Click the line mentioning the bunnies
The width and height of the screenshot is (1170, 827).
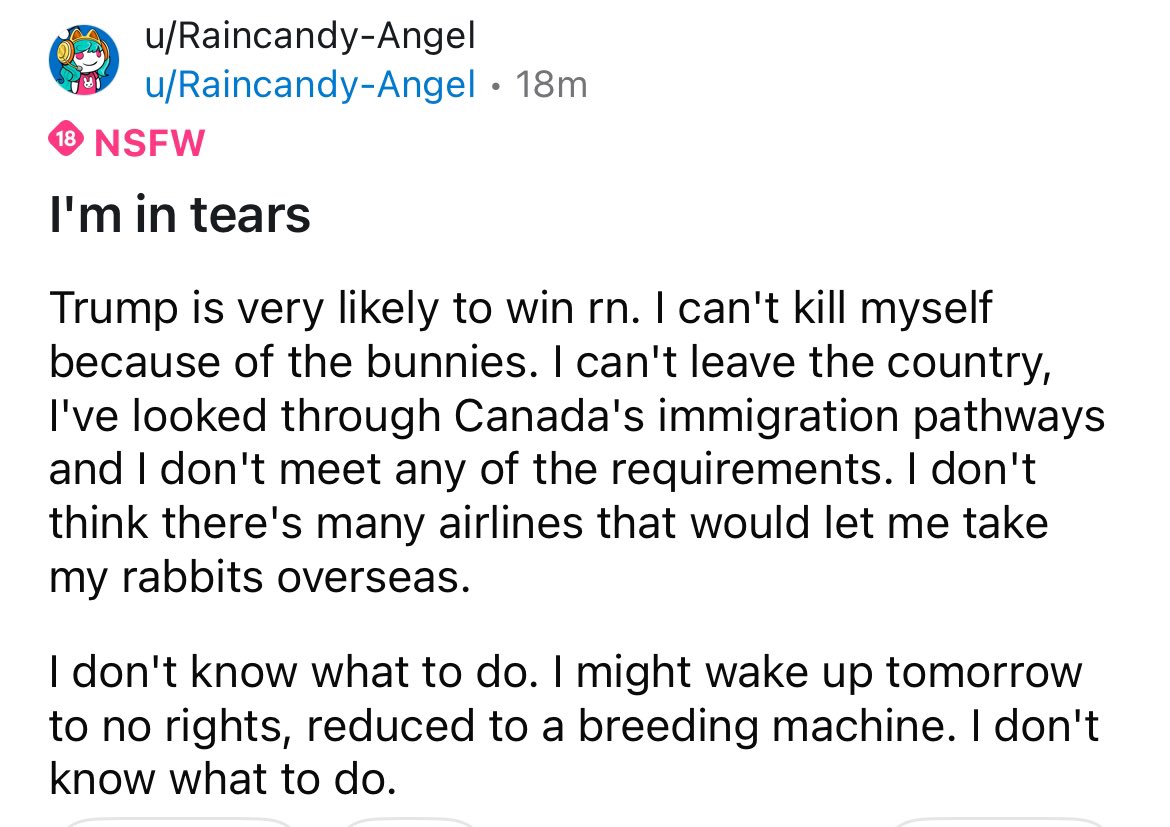(548, 361)
